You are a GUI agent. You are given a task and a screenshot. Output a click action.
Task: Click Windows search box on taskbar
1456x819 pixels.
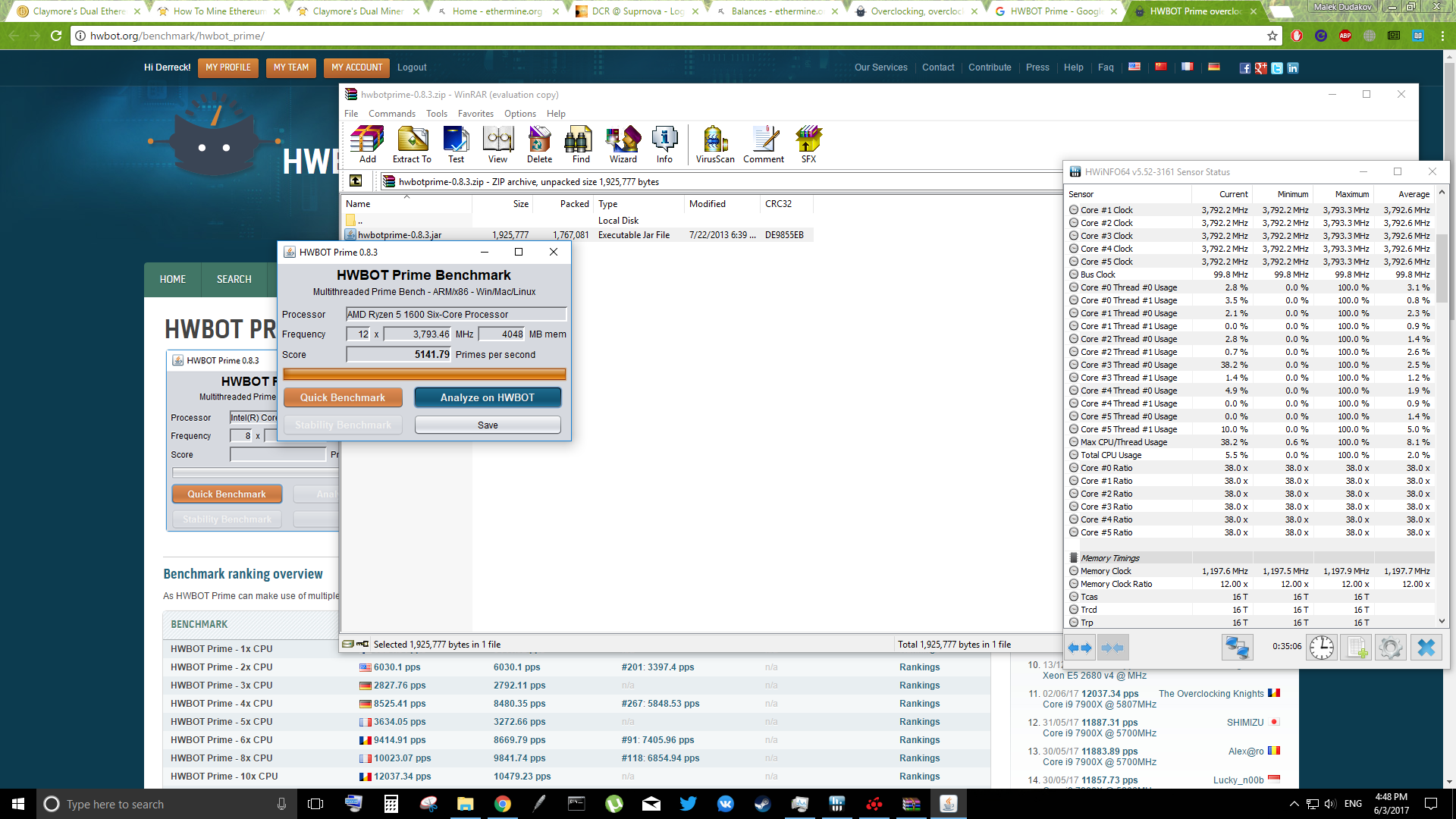point(165,804)
